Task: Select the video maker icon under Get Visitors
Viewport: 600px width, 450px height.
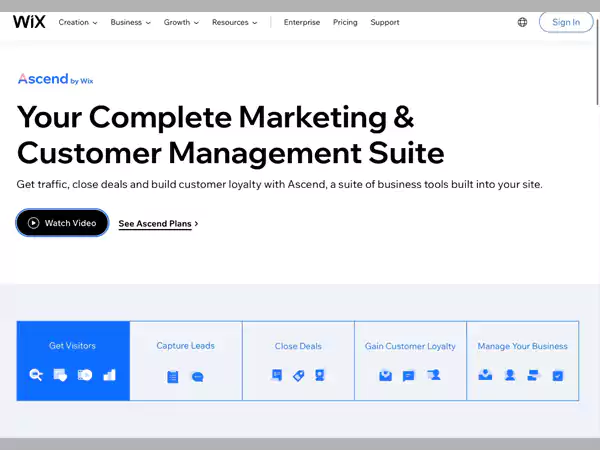Action: [x=85, y=375]
